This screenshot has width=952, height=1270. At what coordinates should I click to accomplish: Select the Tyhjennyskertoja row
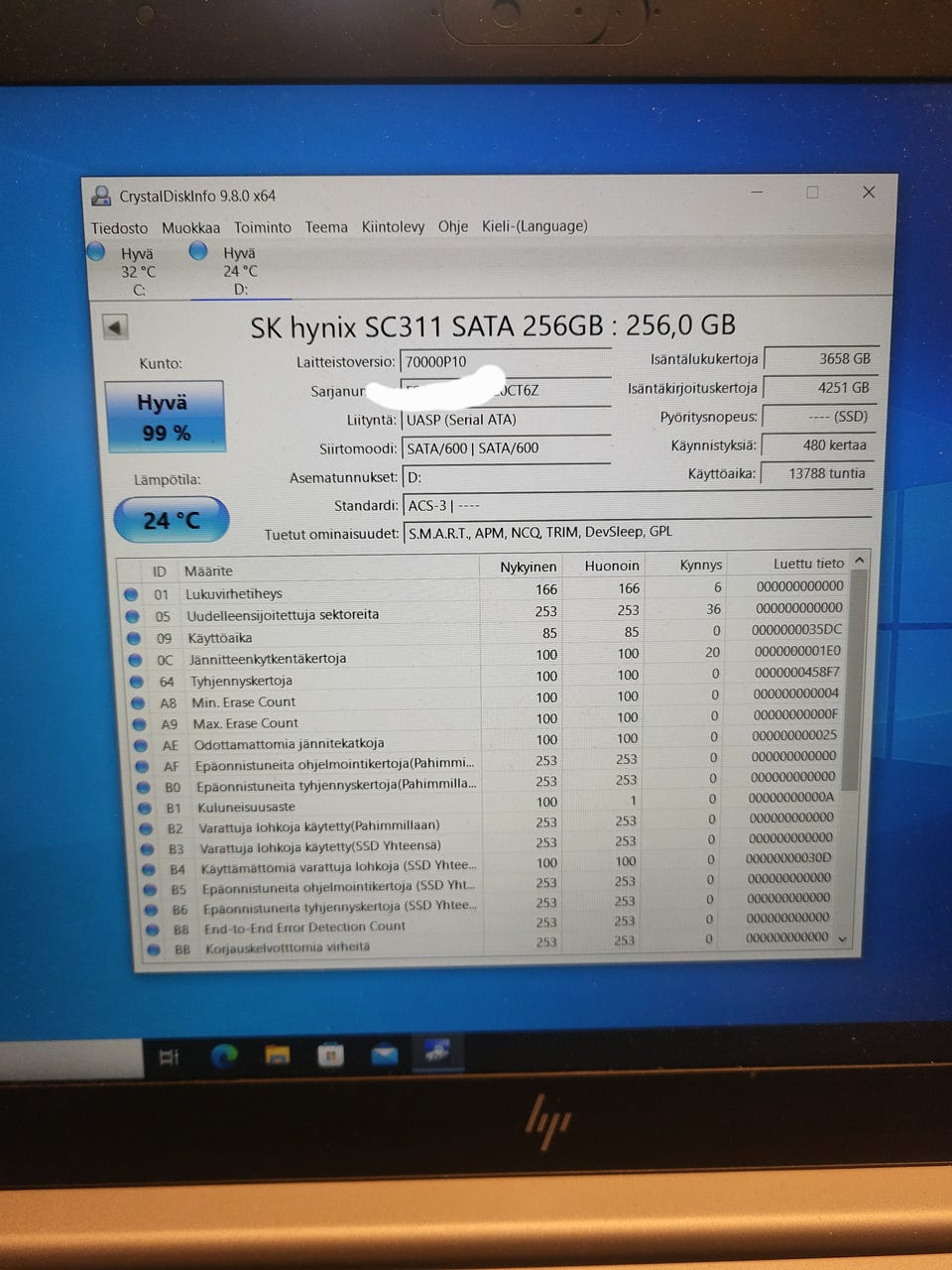[x=485, y=678]
